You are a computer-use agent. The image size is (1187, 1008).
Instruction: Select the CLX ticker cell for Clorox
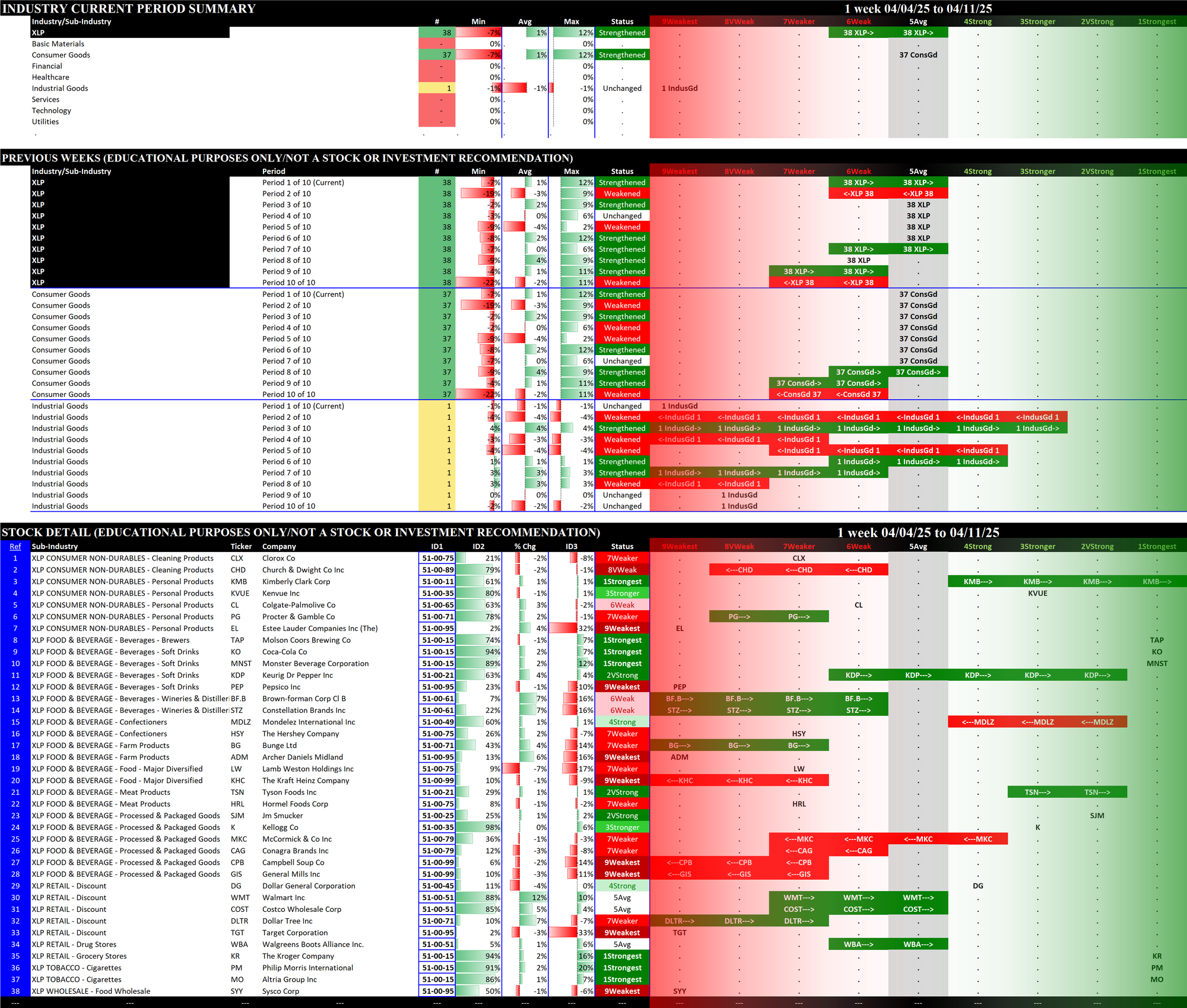click(237, 559)
